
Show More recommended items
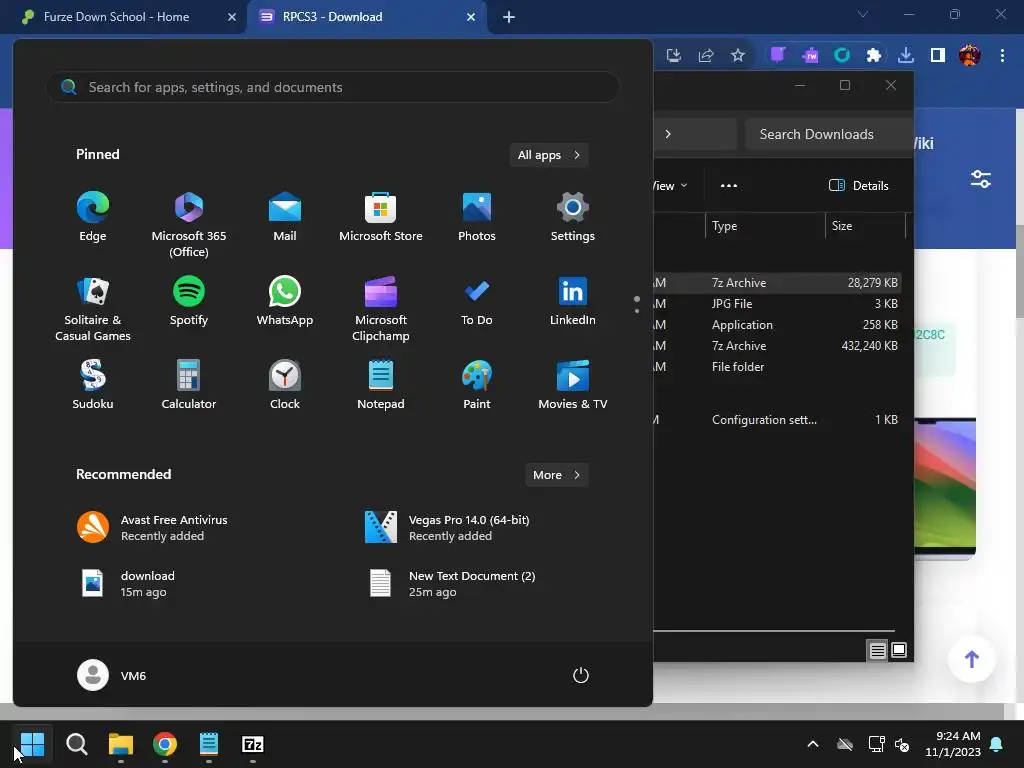pos(557,475)
